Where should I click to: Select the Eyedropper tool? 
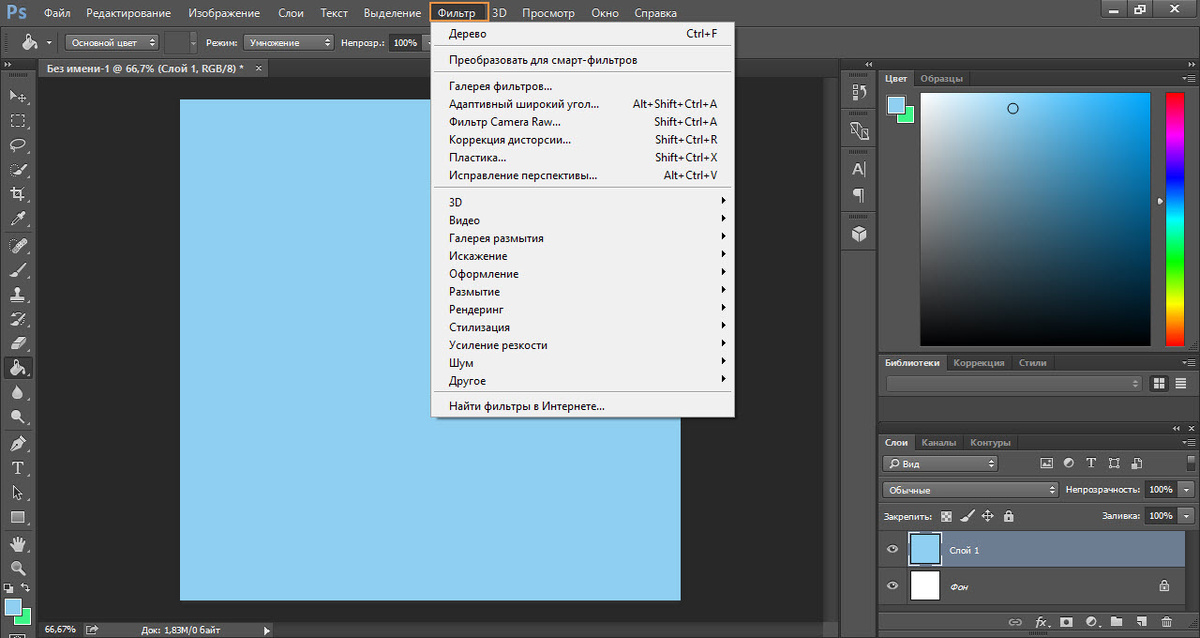pyautogui.click(x=18, y=218)
